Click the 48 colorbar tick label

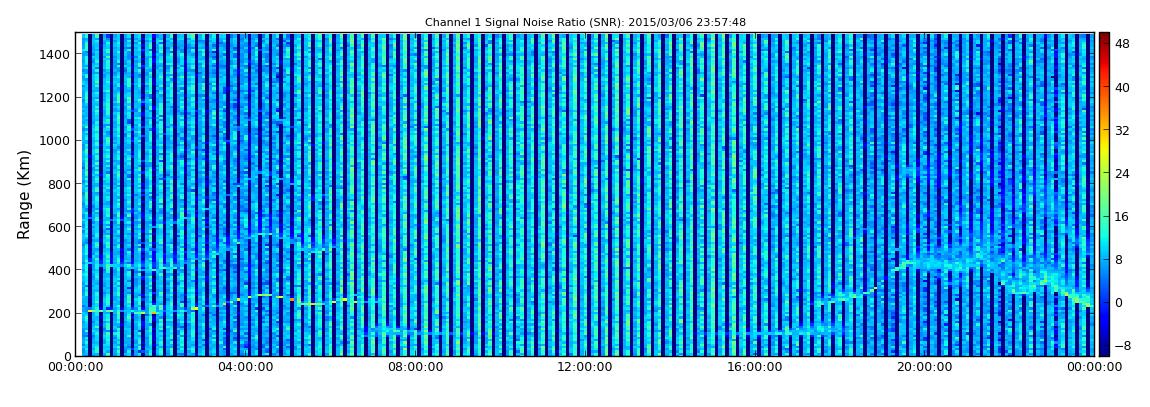click(x=1122, y=44)
